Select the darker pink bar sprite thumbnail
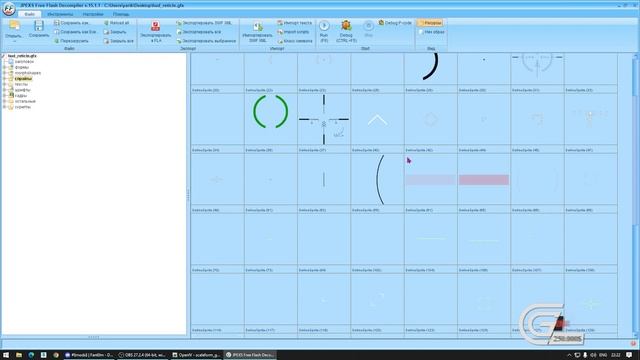This screenshot has width=640, height=360. click(x=484, y=180)
